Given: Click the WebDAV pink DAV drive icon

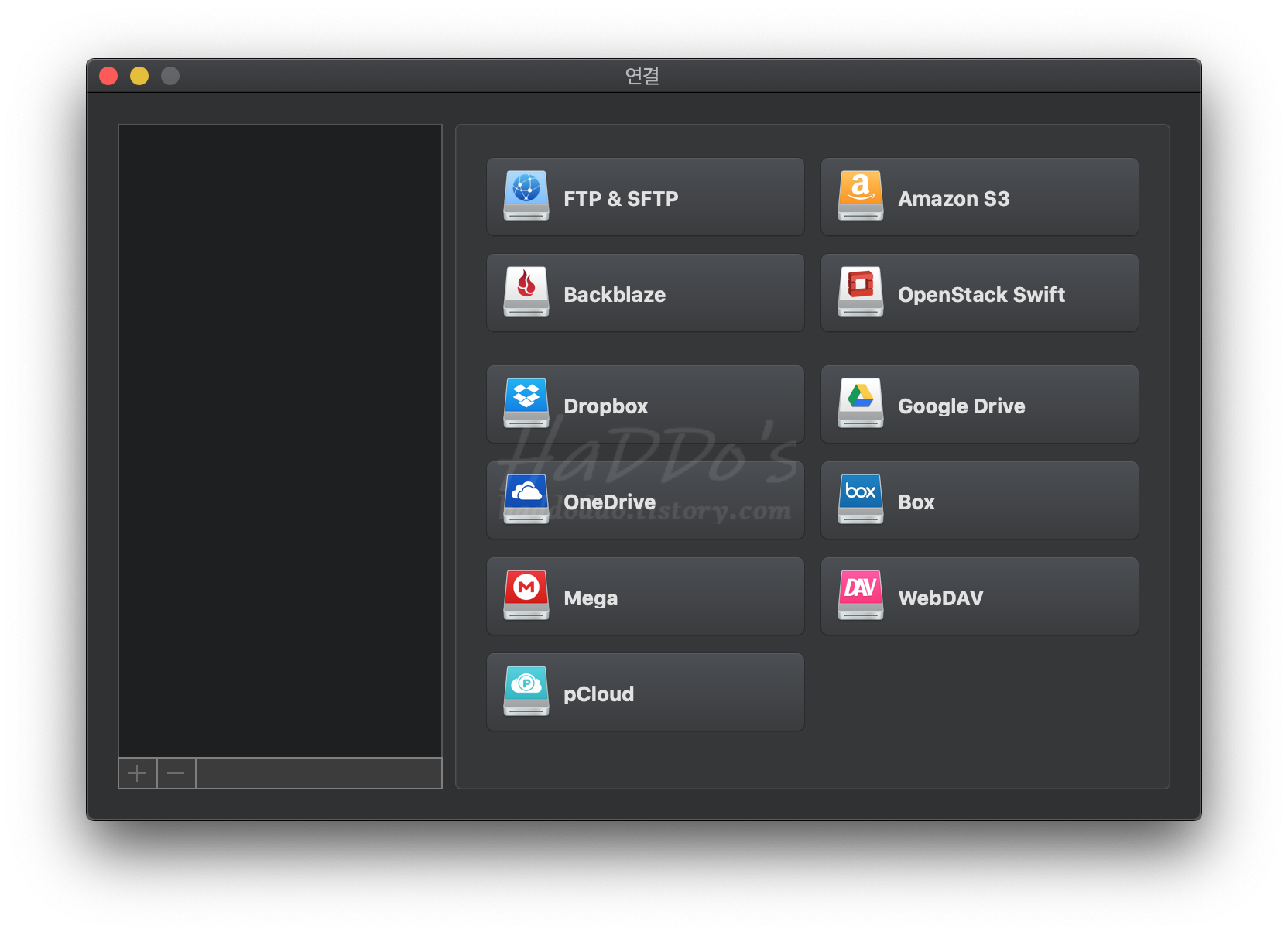Looking at the screenshot, I should click(x=861, y=595).
